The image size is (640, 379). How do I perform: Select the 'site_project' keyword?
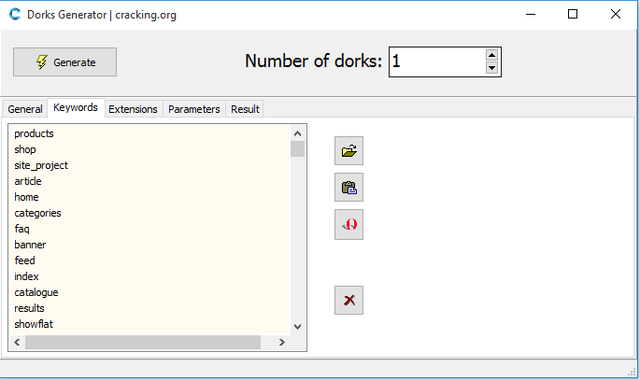(x=41, y=166)
